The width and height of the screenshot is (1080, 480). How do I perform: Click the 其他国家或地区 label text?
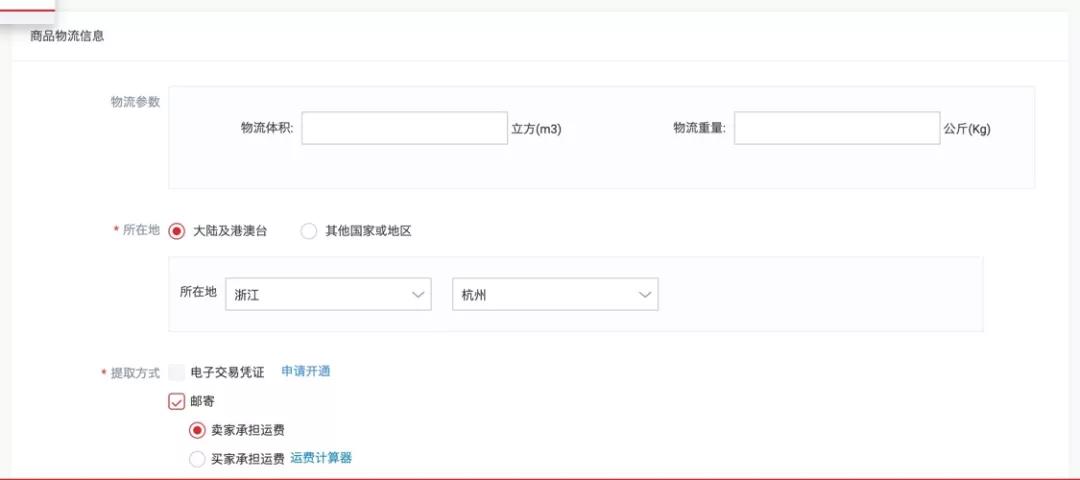pos(368,231)
